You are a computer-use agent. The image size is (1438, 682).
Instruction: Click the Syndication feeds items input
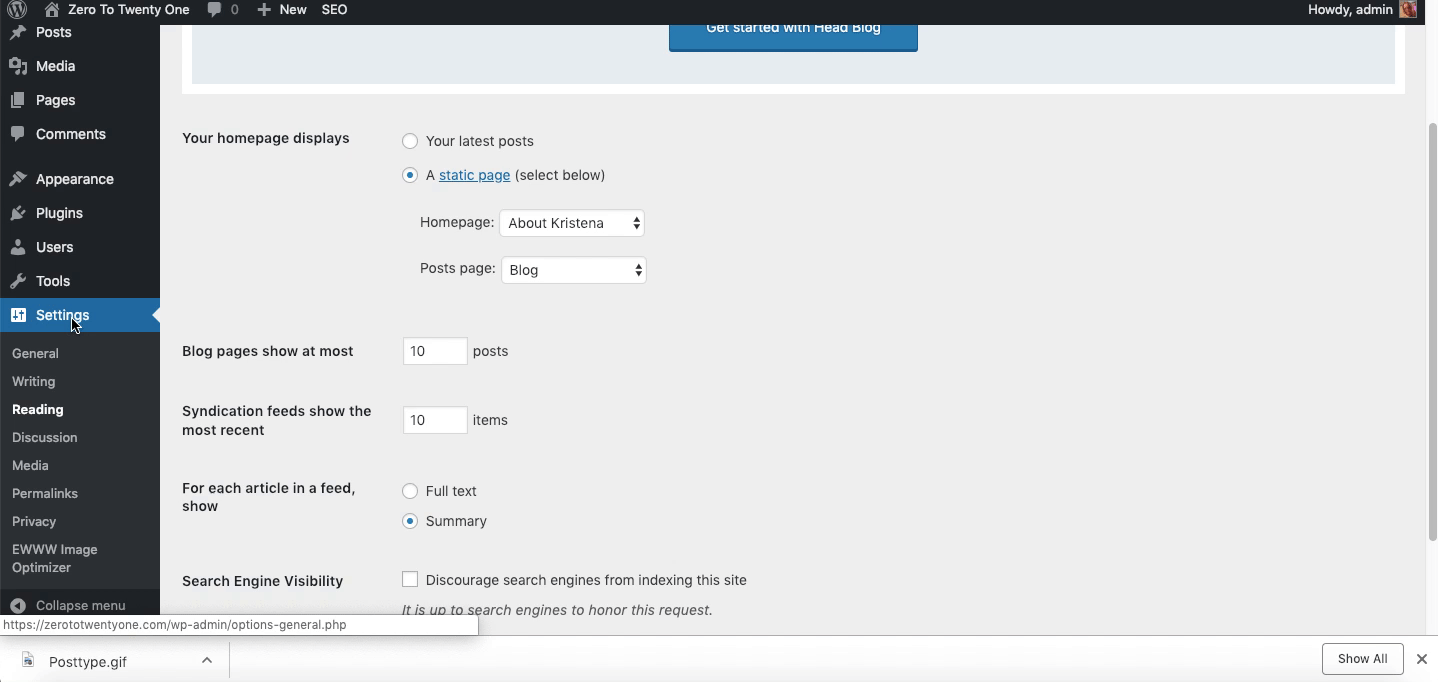point(435,420)
